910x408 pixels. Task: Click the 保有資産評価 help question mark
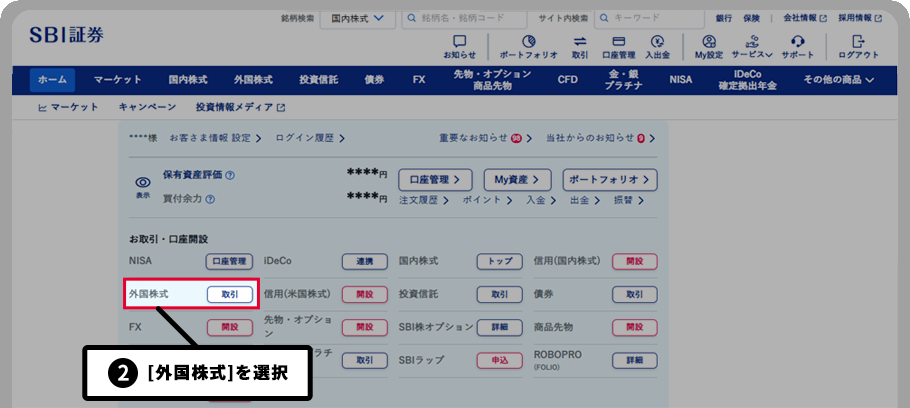tap(230, 175)
